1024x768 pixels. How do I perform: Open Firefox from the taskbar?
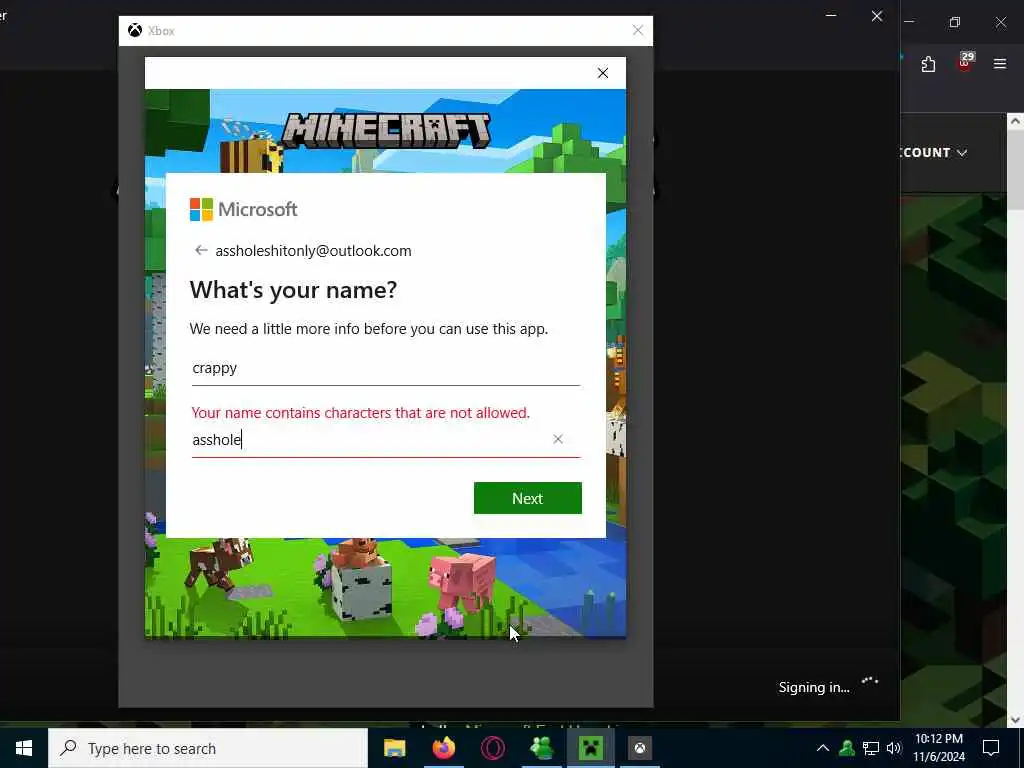click(x=443, y=748)
